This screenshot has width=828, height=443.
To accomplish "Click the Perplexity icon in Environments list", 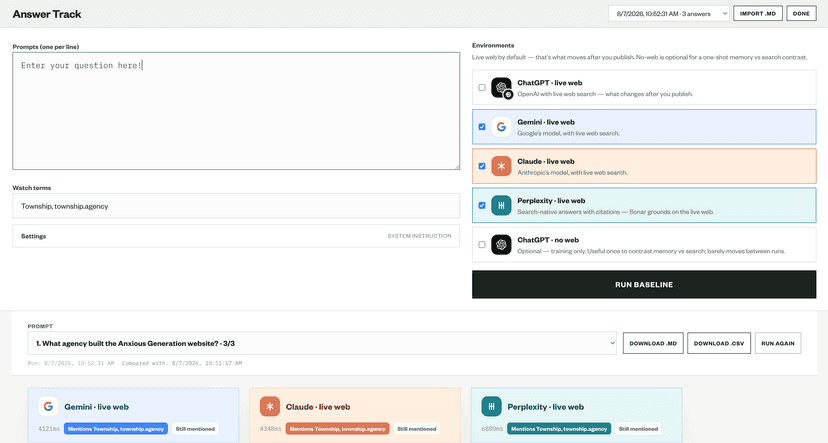I will coord(501,205).
